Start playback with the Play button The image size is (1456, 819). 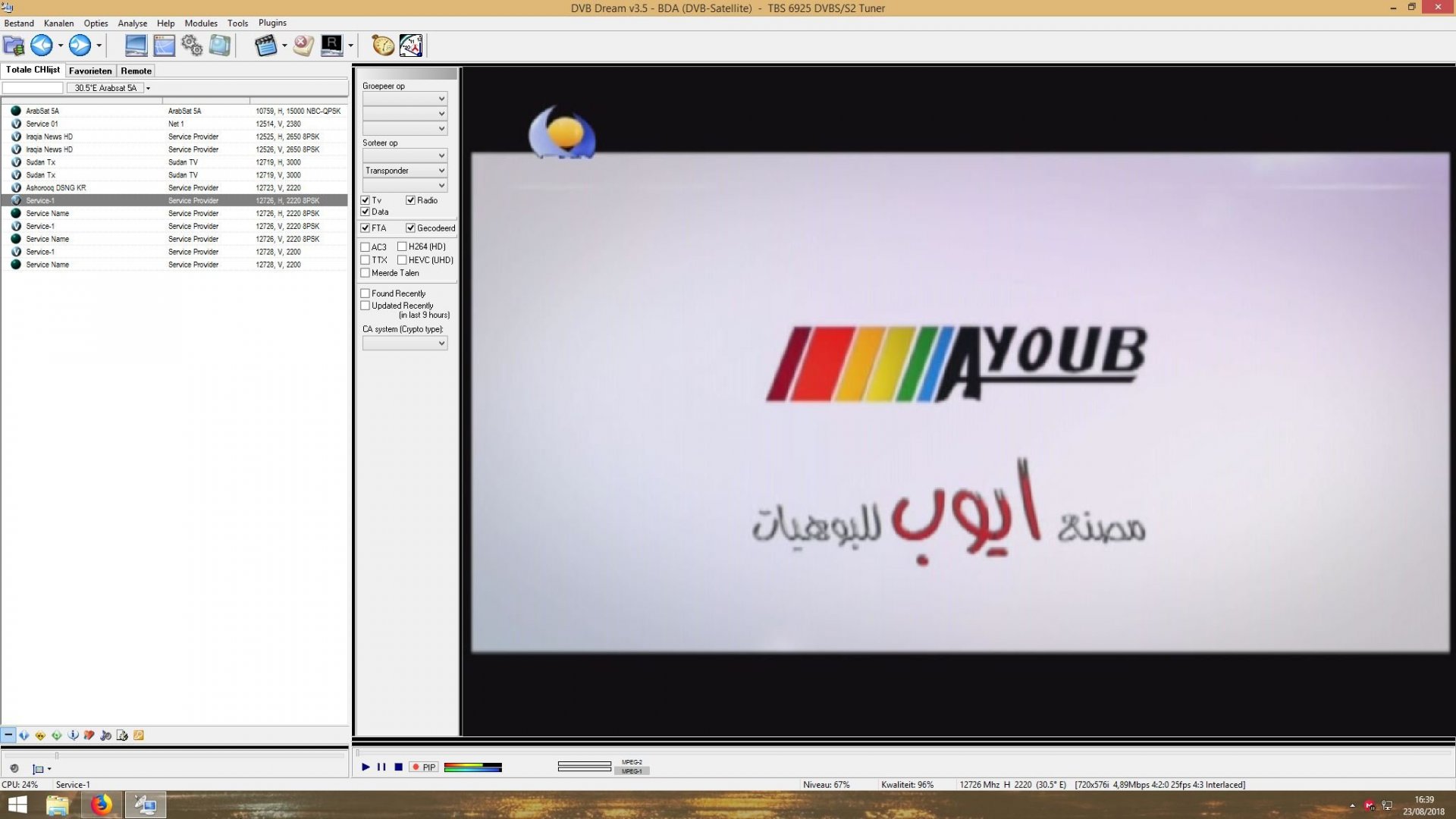pyautogui.click(x=366, y=767)
